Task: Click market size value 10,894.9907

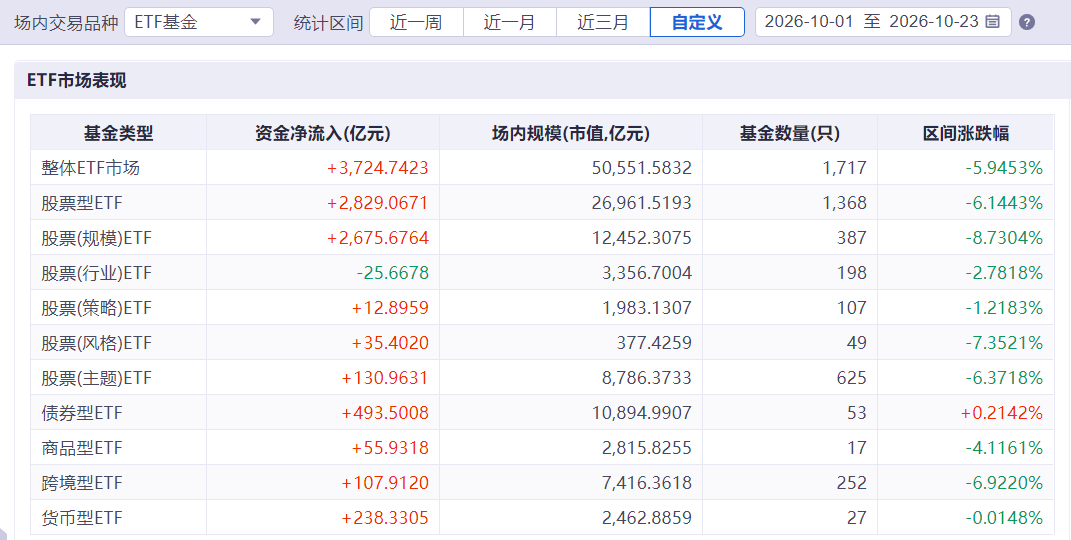Action: 642,413
